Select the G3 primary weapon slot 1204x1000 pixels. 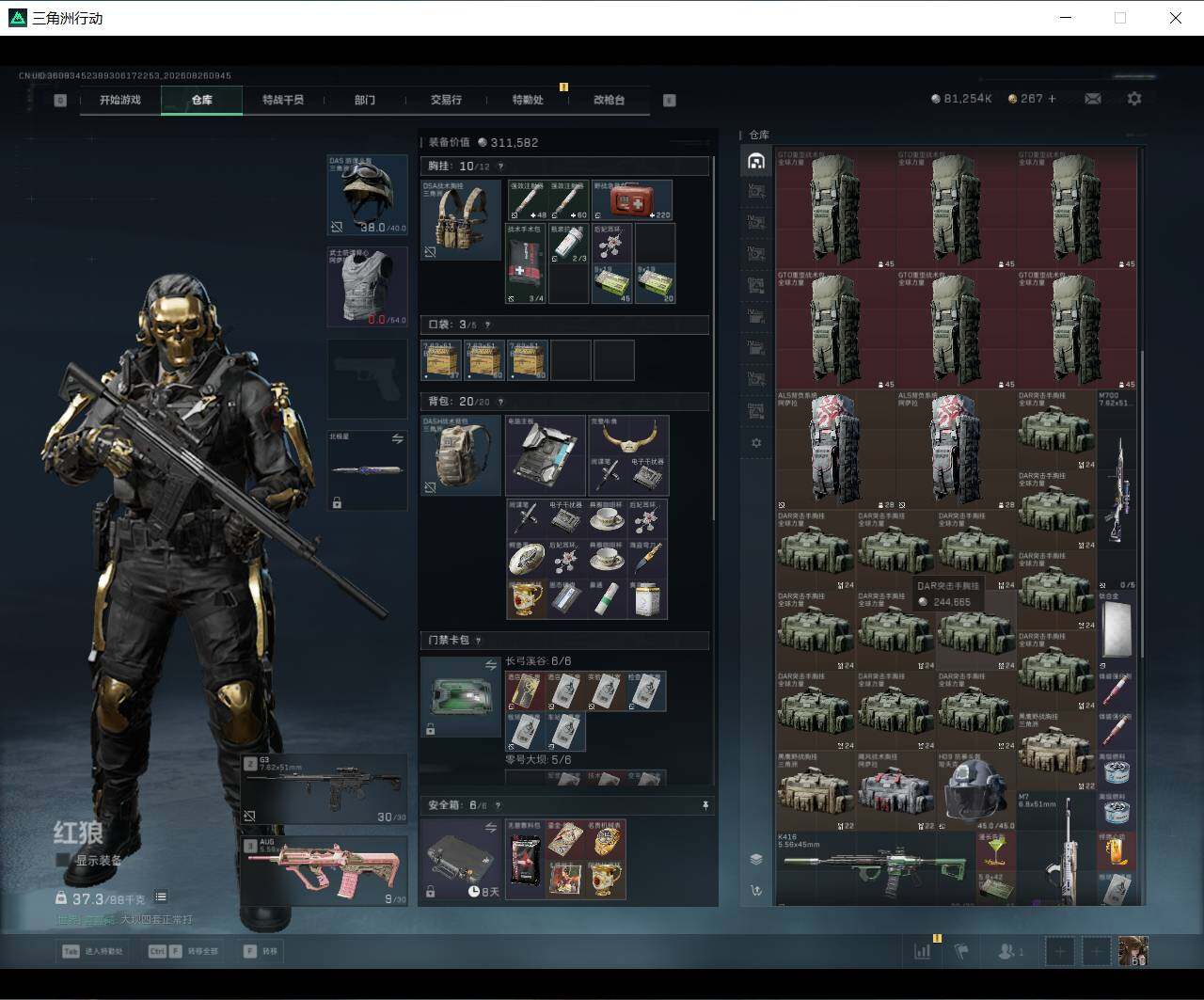click(325, 788)
